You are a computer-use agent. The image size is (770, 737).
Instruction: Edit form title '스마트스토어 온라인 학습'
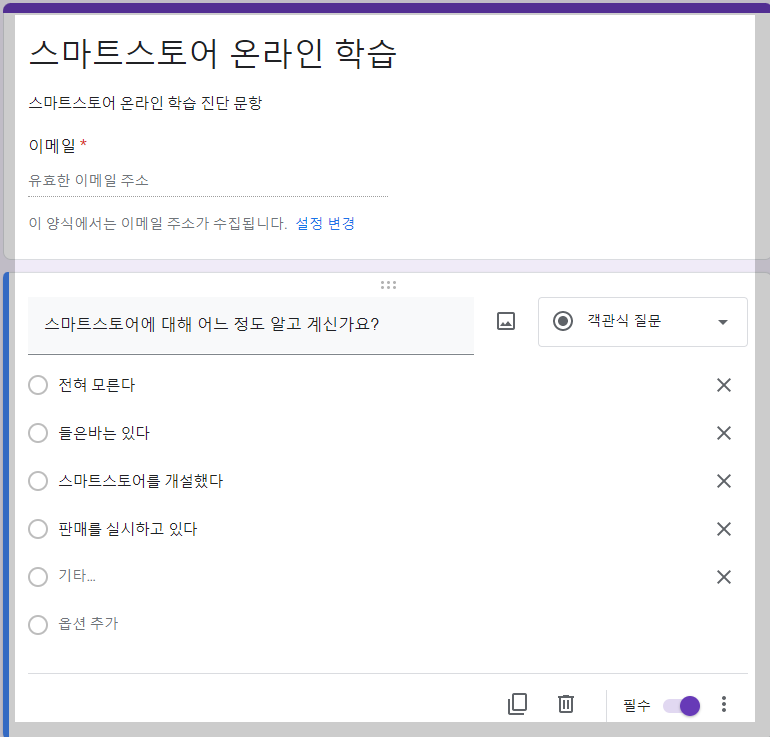click(213, 53)
